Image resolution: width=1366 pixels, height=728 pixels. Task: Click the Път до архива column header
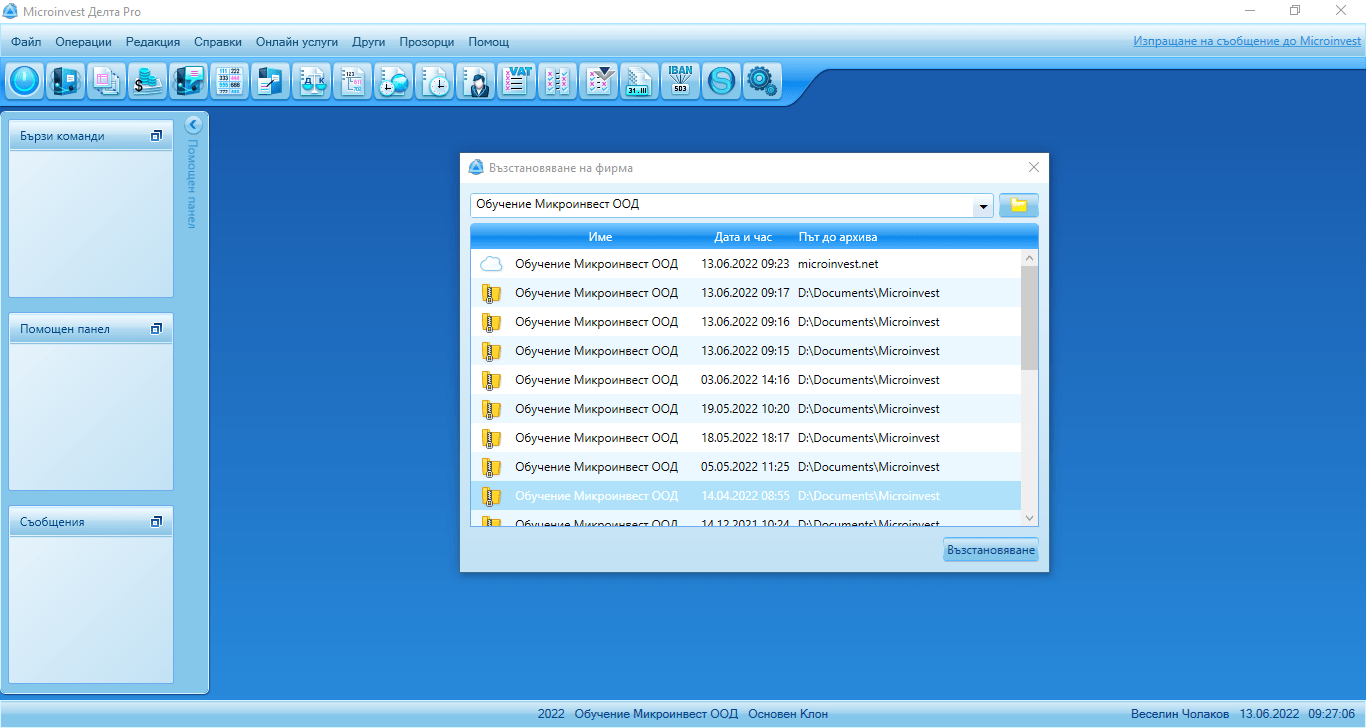click(x=838, y=237)
